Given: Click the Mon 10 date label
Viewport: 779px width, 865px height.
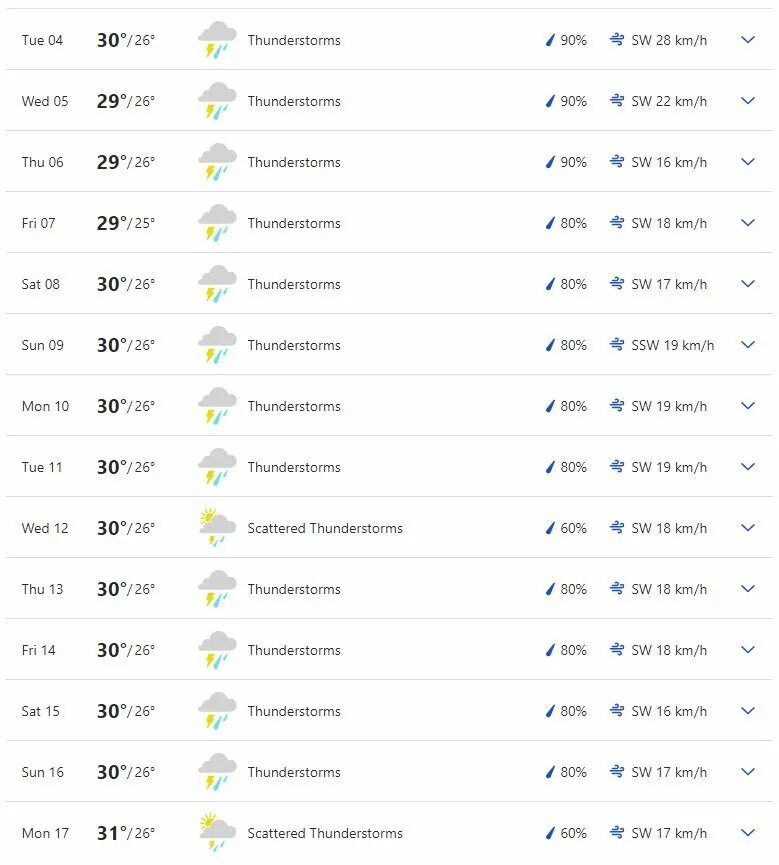Looking at the screenshot, I should pyautogui.click(x=45, y=406).
